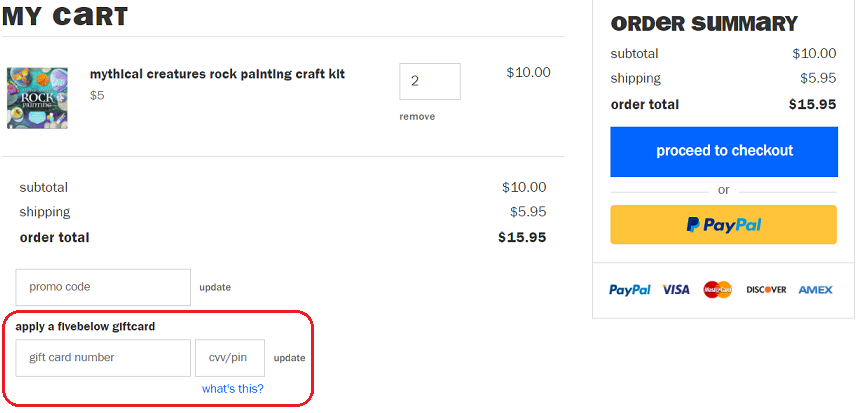Viewport: 857px width, 413px height.
Task: Click the AMEX card icon
Action: [x=815, y=290]
